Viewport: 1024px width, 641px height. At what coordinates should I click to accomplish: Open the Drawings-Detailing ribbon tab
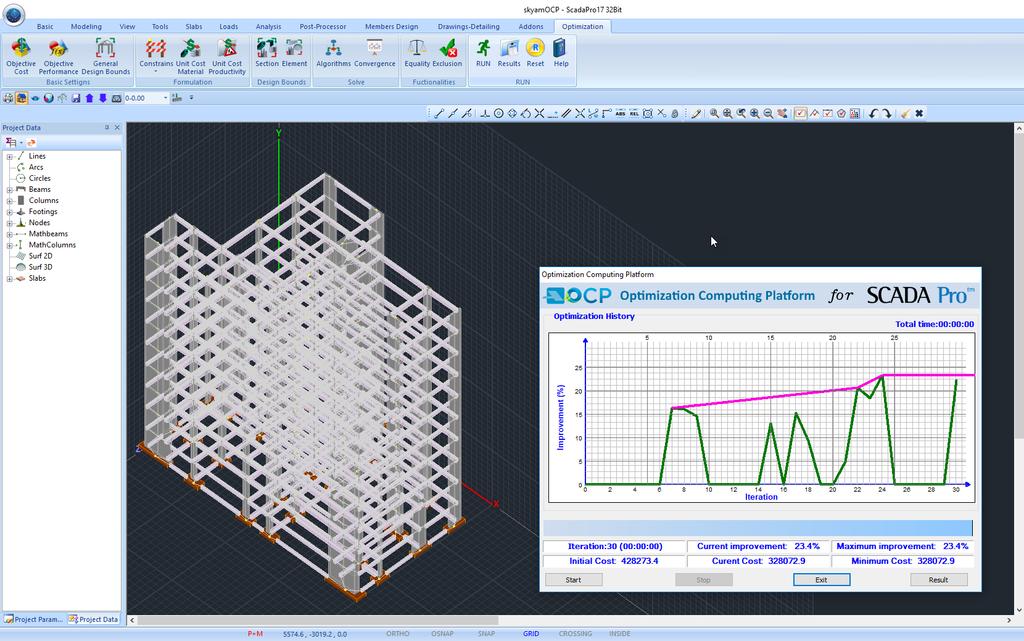[468, 27]
